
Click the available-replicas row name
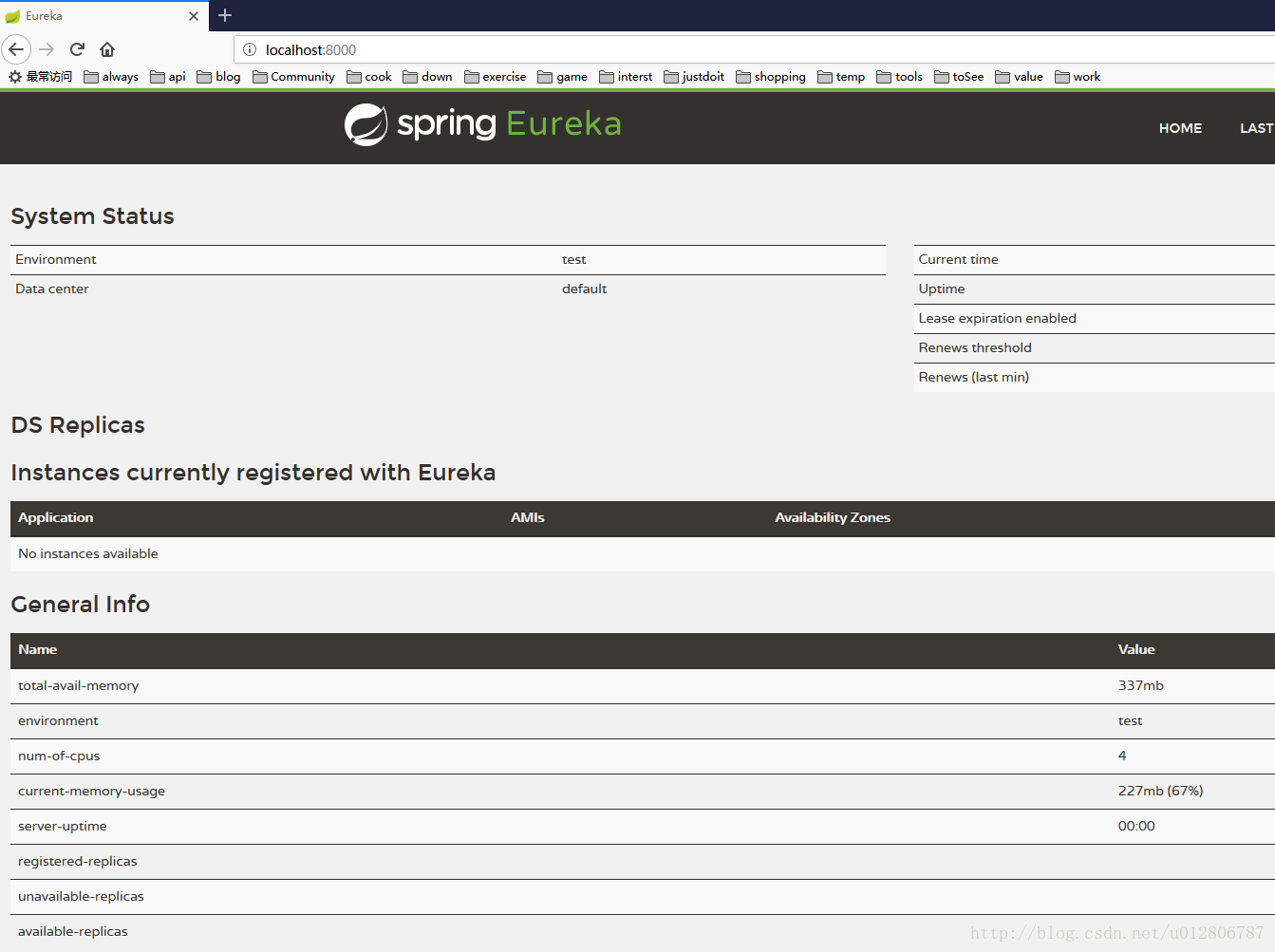click(73, 931)
